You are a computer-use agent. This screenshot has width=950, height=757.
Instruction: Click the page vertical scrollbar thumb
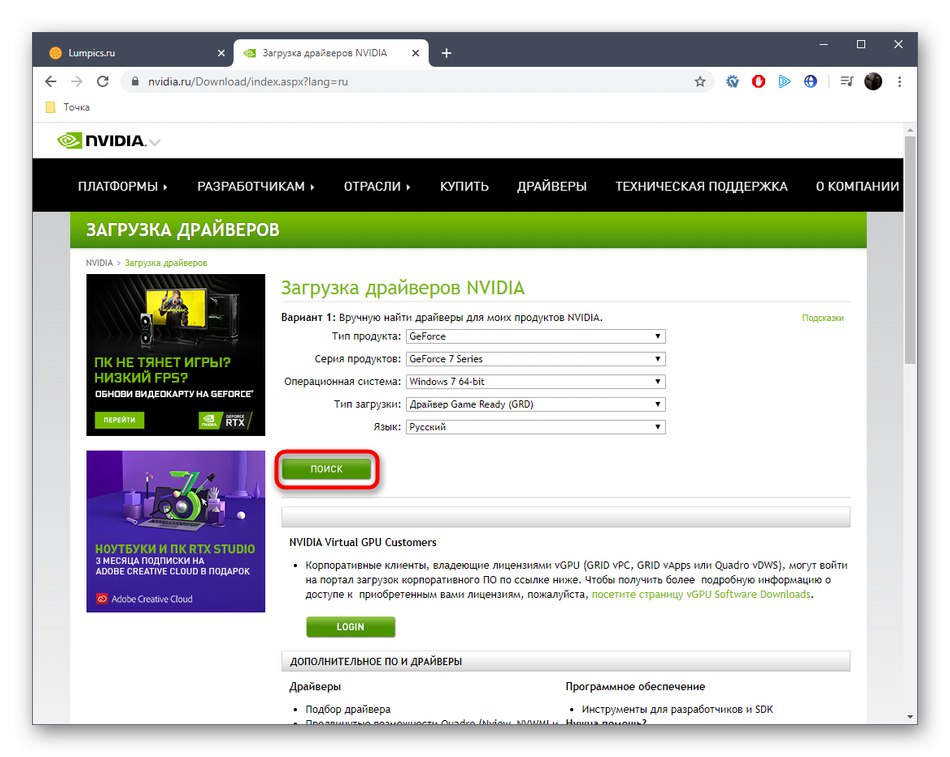tap(910, 250)
